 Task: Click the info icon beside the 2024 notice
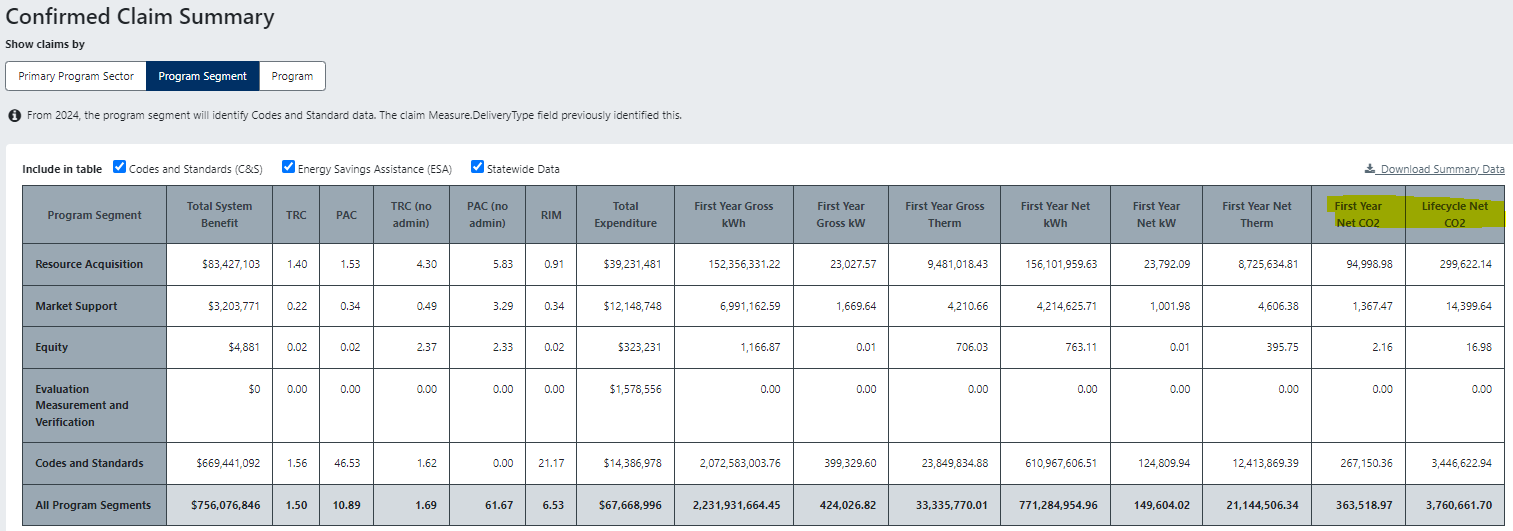pos(14,116)
